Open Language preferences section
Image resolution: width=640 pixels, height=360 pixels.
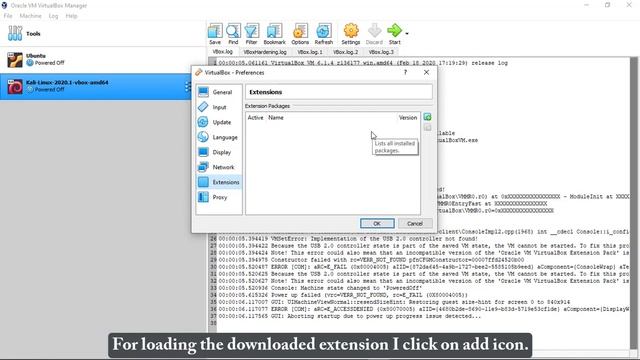pos(219,138)
